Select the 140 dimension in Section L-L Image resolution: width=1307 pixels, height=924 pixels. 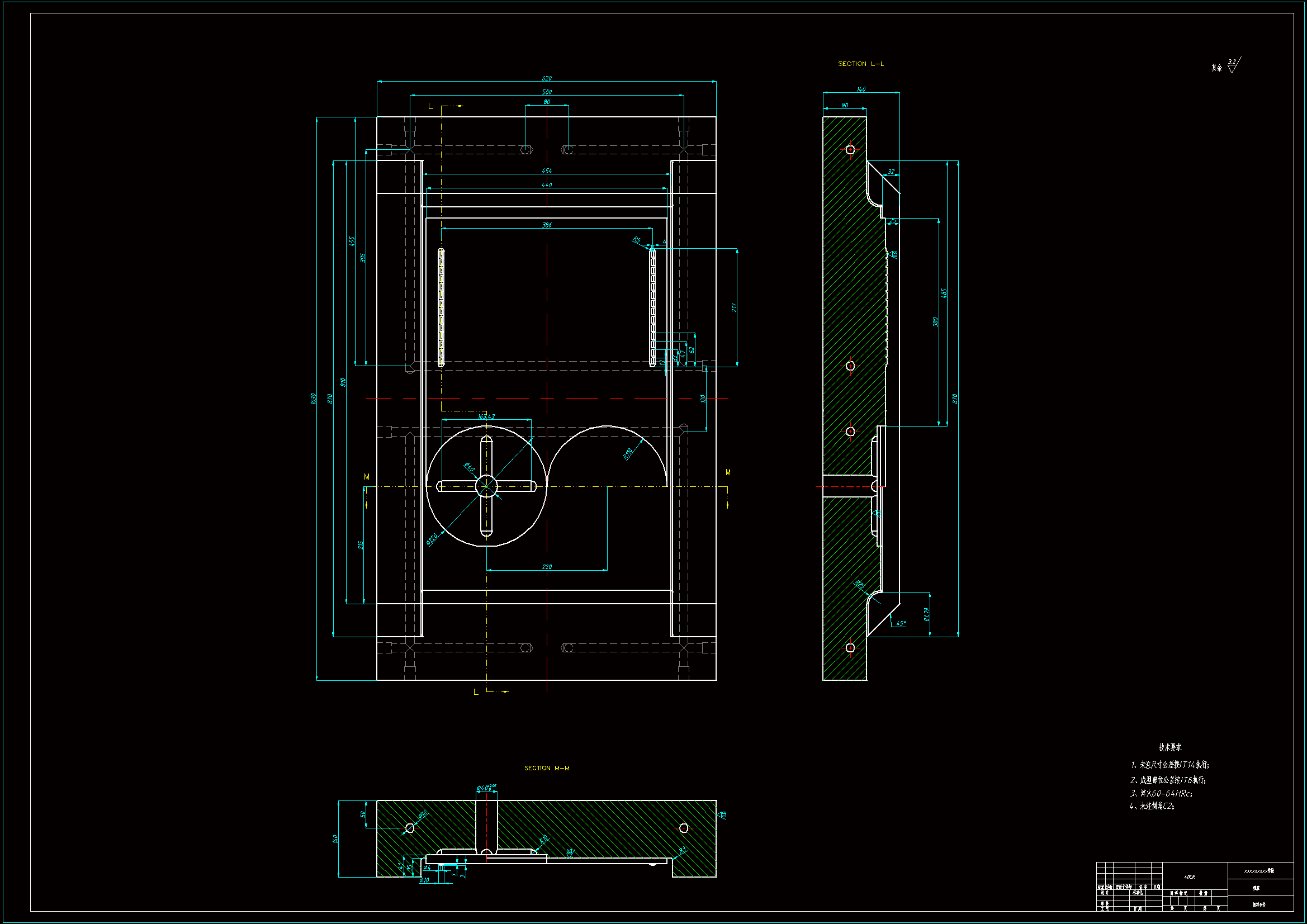point(861,89)
